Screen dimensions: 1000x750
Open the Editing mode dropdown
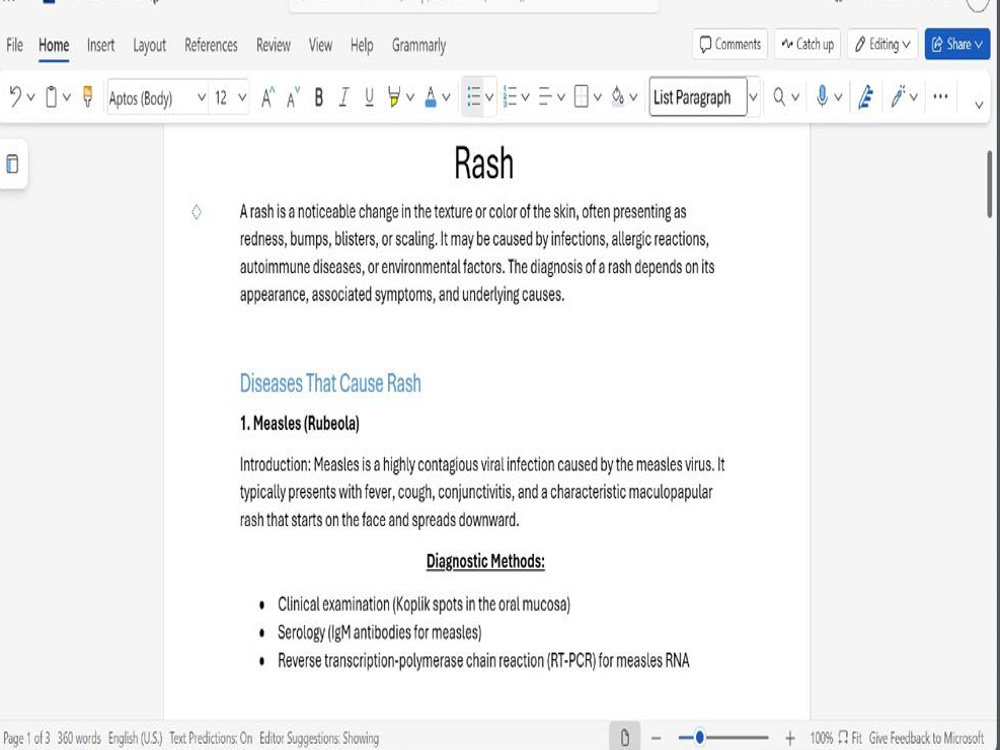point(882,44)
